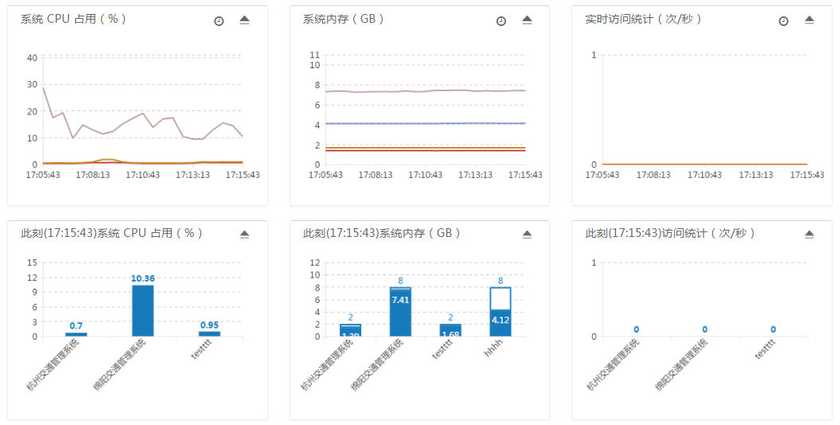
Task: Collapse the 此刻 访问统计 panel
Action: pyautogui.click(x=809, y=234)
